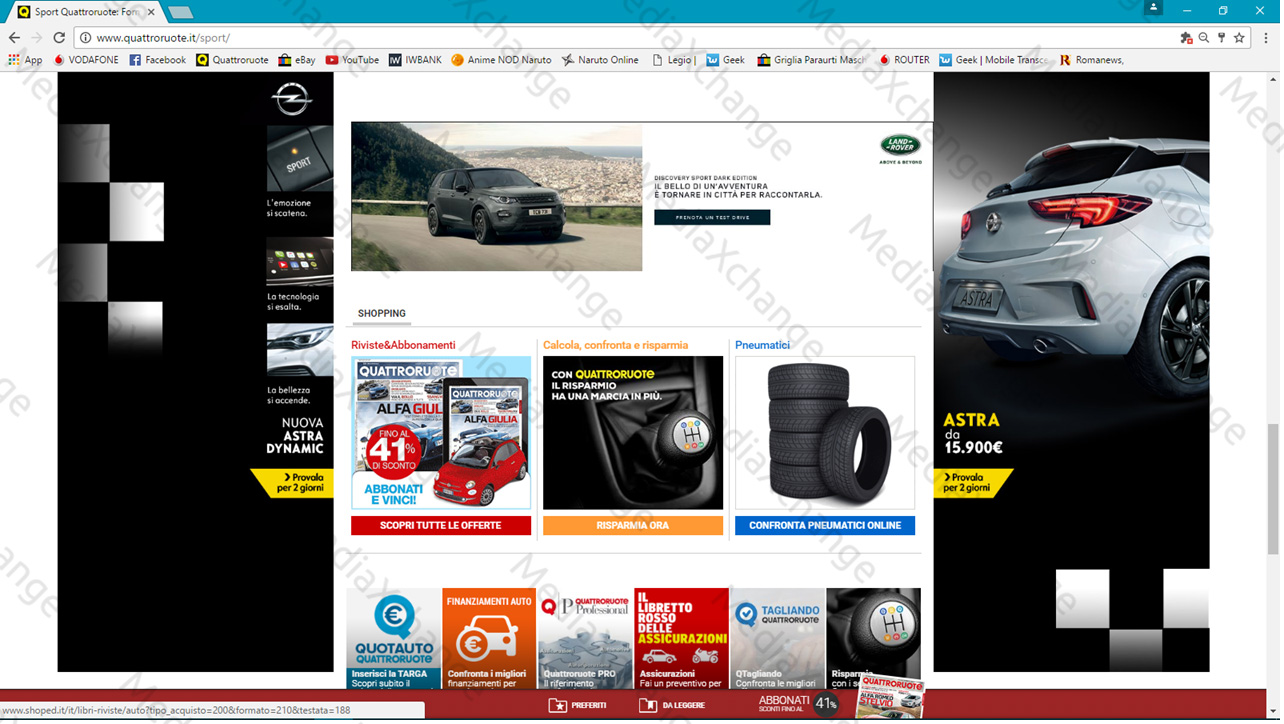Open the Riviste&Abbonamenti heading link
1284x724 pixels.
(403, 345)
